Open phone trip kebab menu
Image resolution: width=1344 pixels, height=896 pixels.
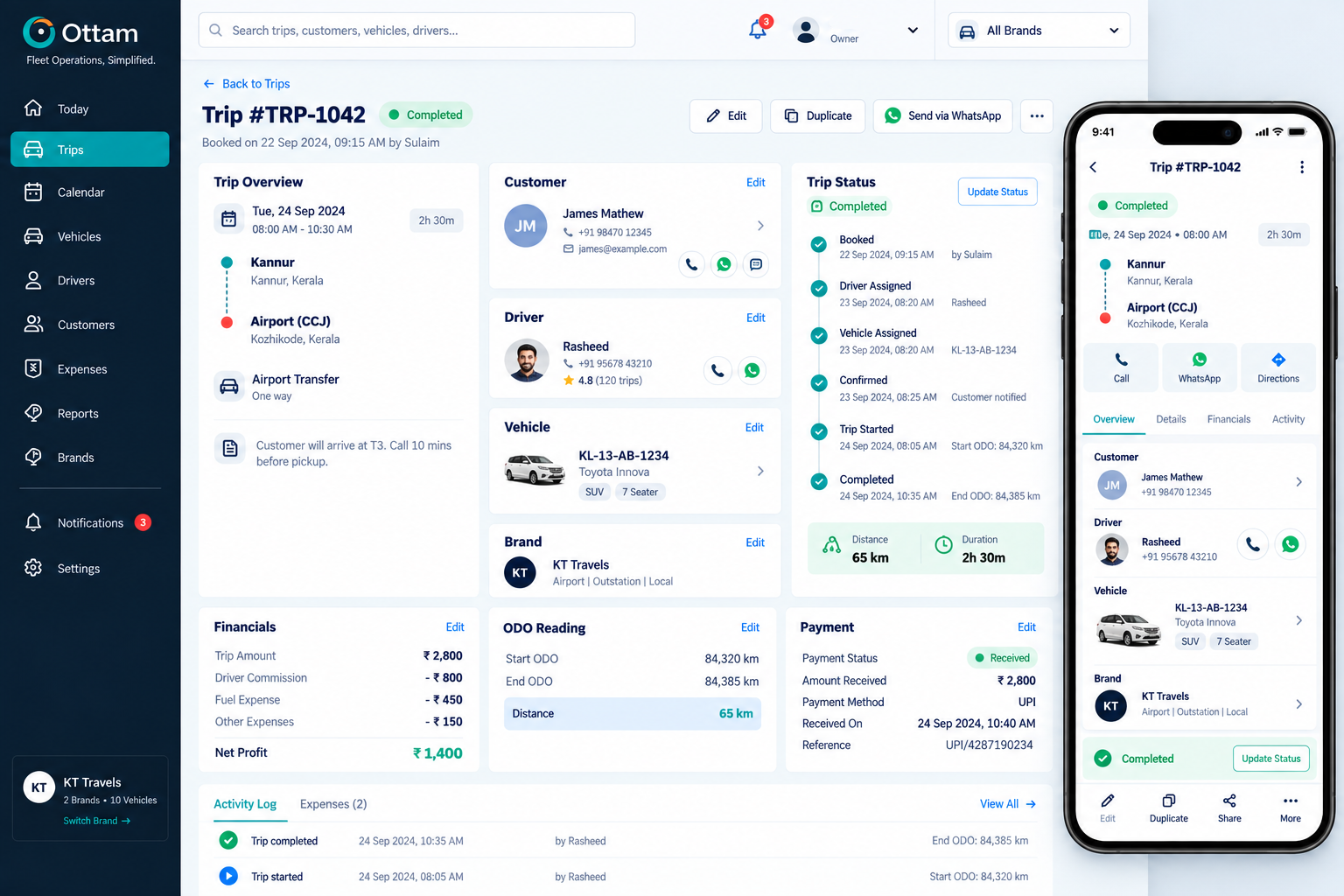point(1302,167)
